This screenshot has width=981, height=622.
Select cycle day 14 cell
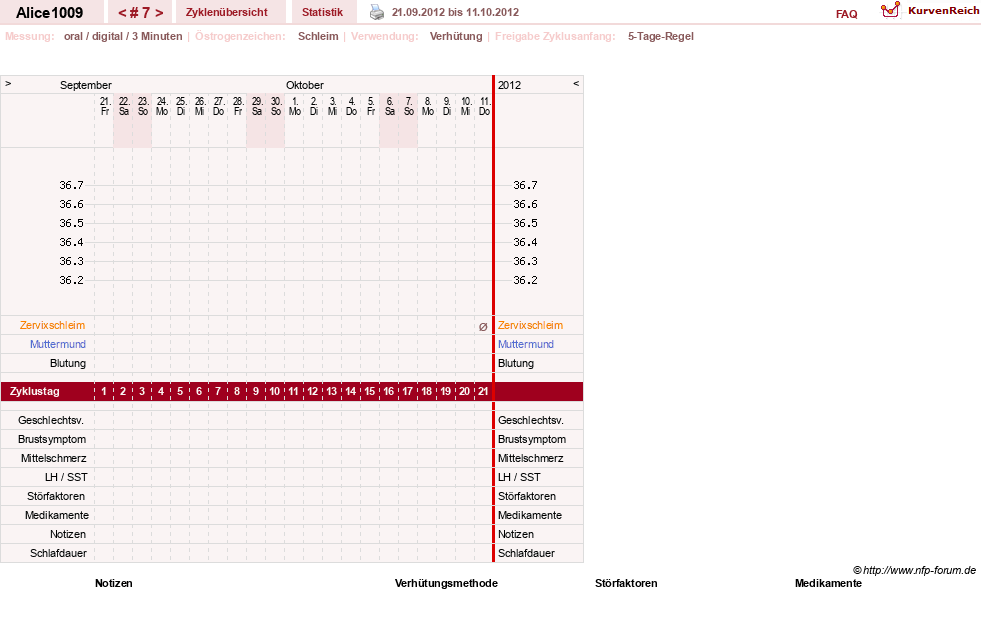[350, 391]
